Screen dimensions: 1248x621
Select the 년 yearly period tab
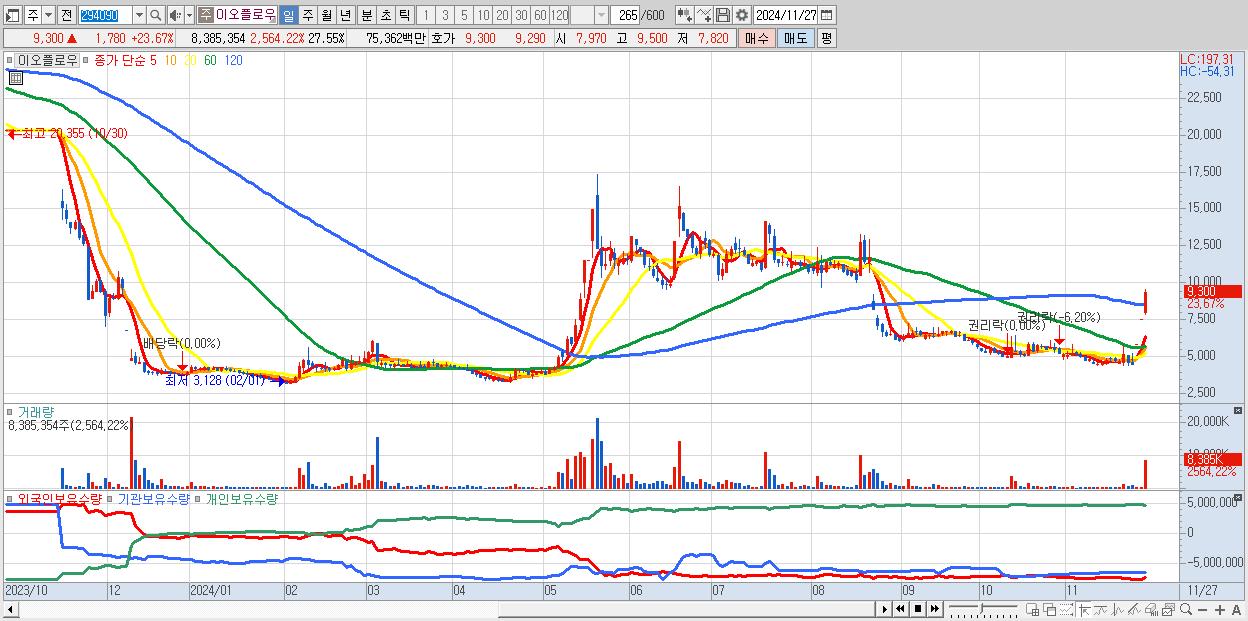[345, 15]
